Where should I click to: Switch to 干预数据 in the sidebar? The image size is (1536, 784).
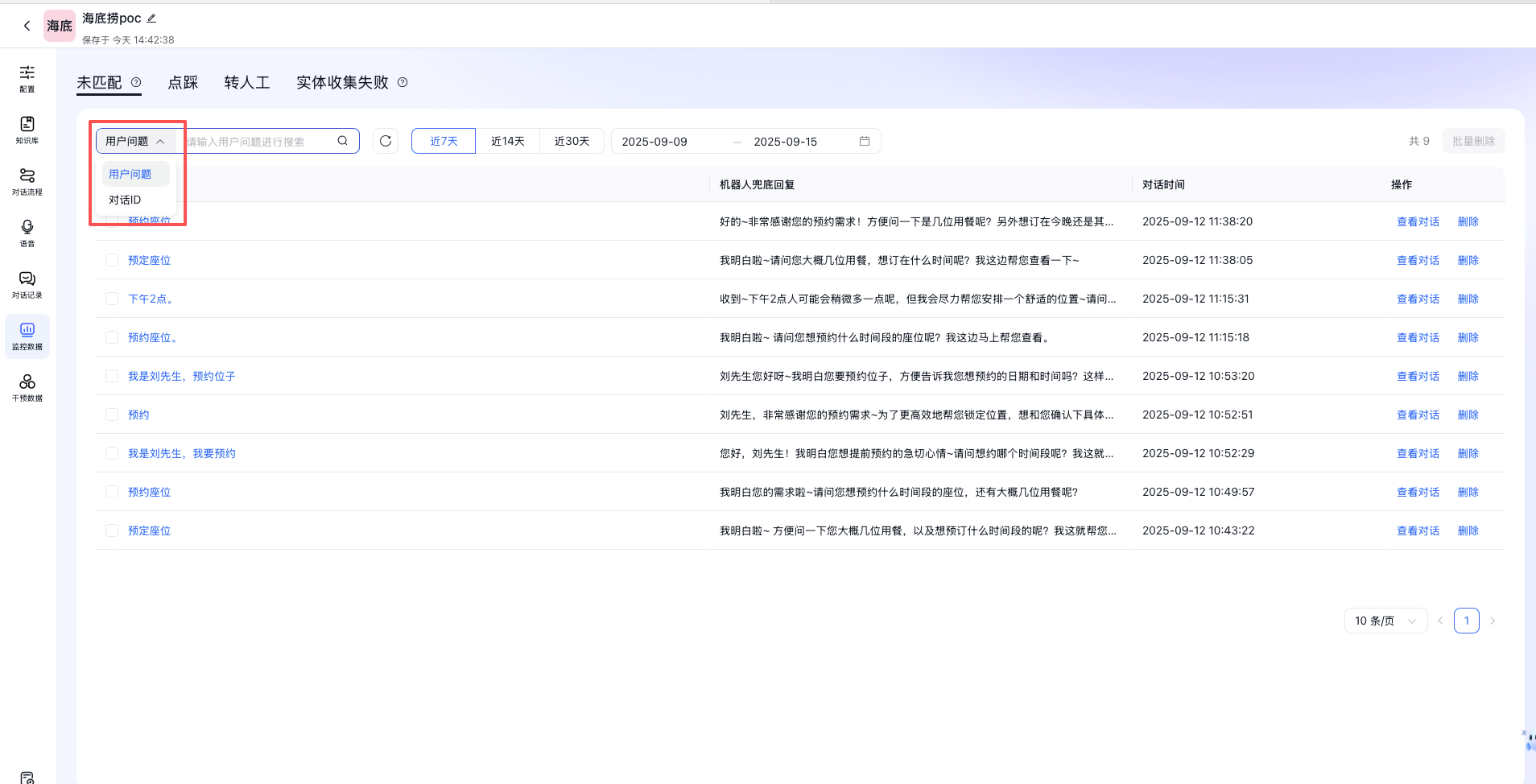click(x=27, y=388)
